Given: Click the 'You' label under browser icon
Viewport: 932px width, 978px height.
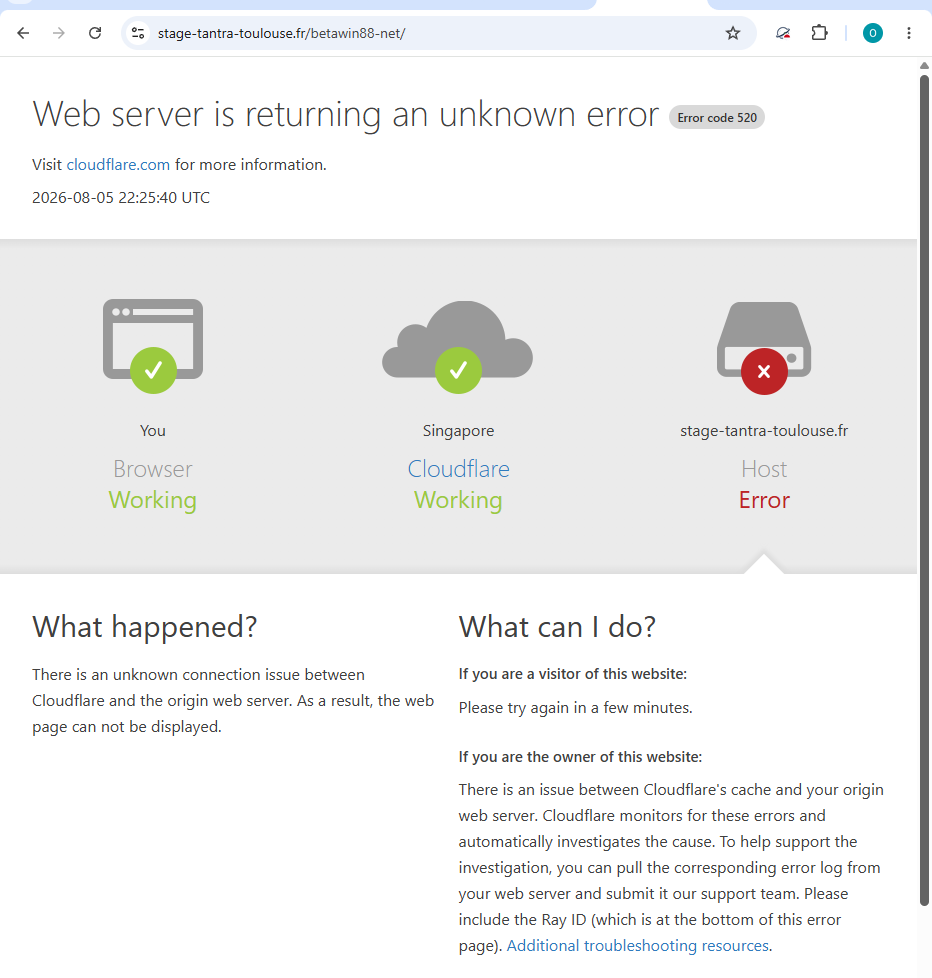Looking at the screenshot, I should tap(153, 431).
